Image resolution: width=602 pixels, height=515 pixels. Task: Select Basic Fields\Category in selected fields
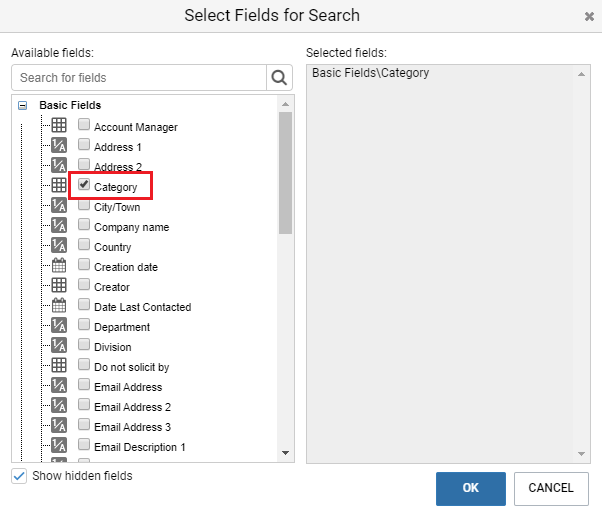point(370,73)
